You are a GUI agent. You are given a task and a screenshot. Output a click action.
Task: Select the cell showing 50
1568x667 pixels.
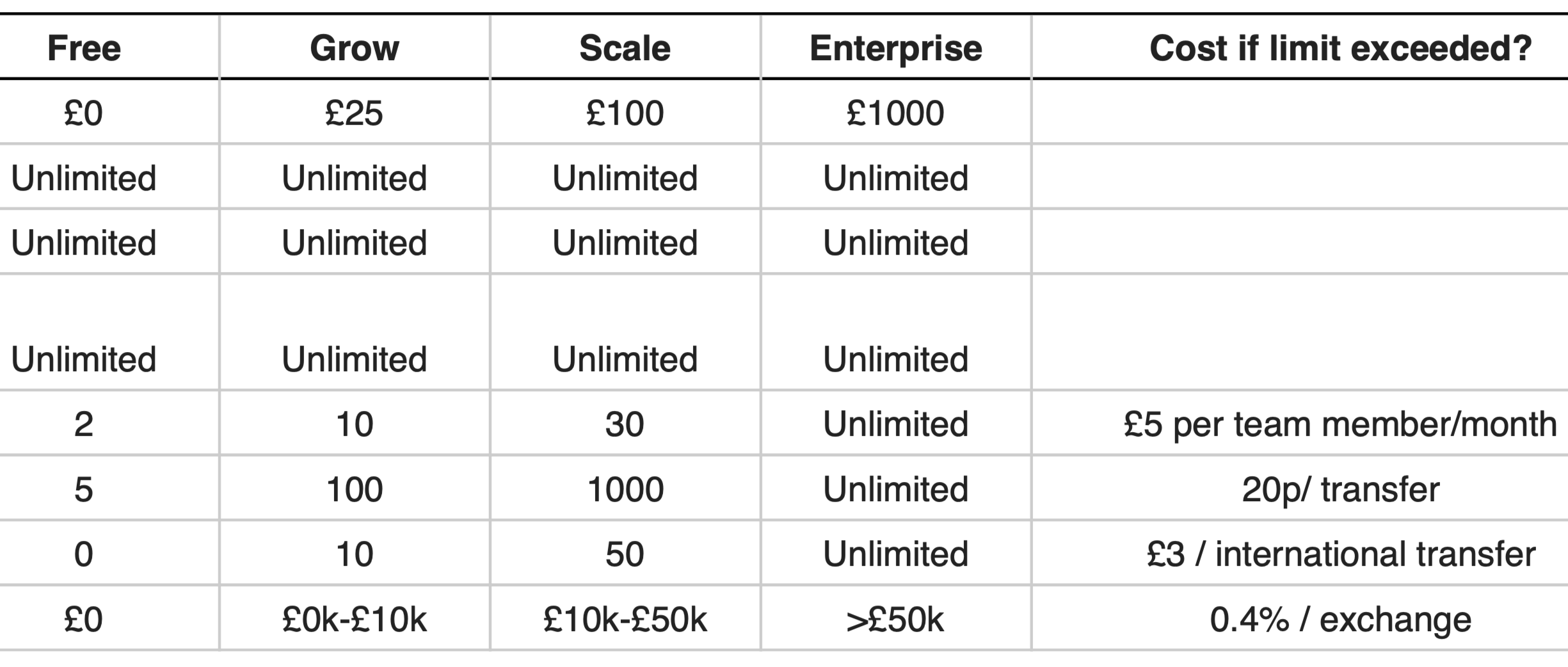(x=625, y=554)
